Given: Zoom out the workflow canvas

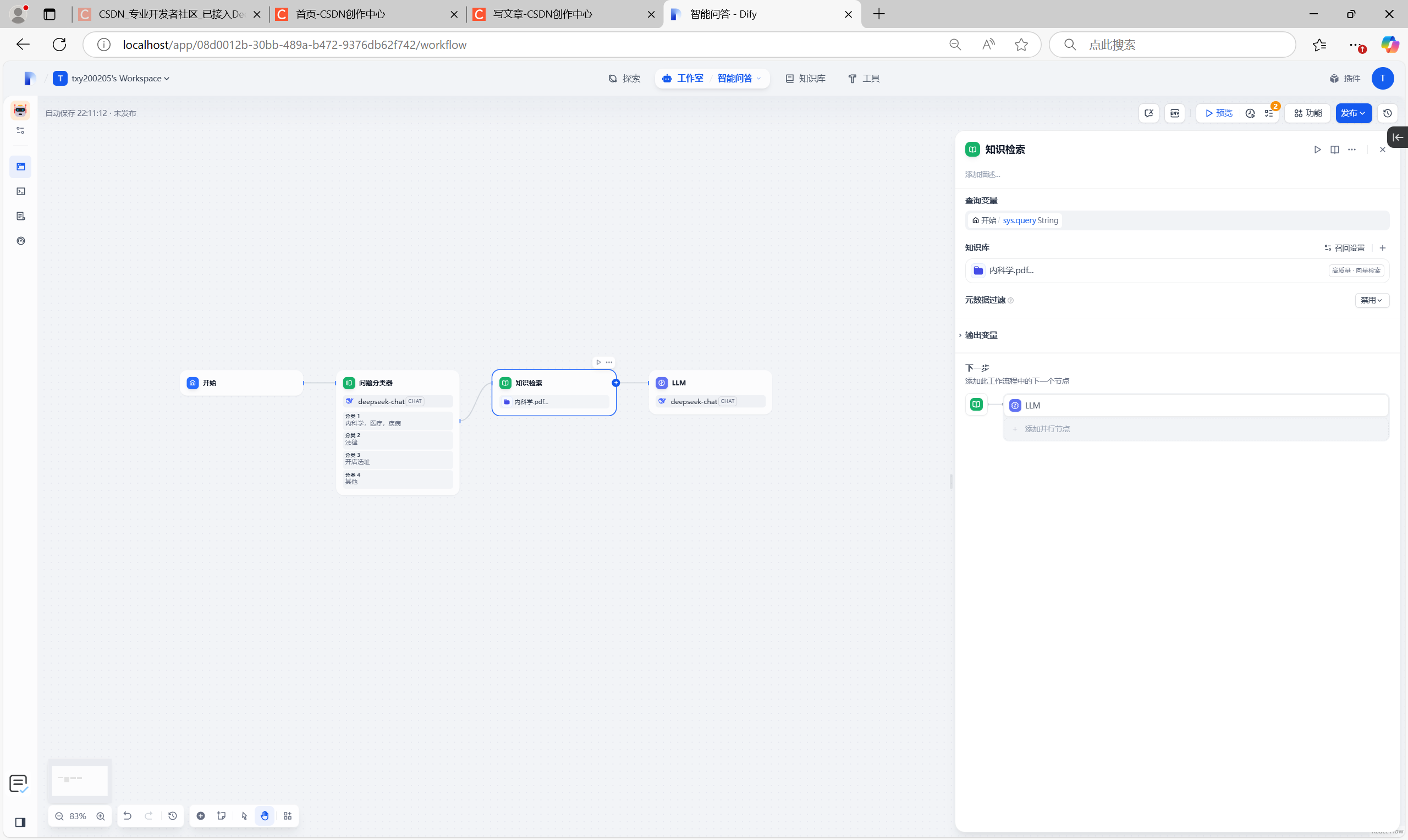Looking at the screenshot, I should pos(59,816).
